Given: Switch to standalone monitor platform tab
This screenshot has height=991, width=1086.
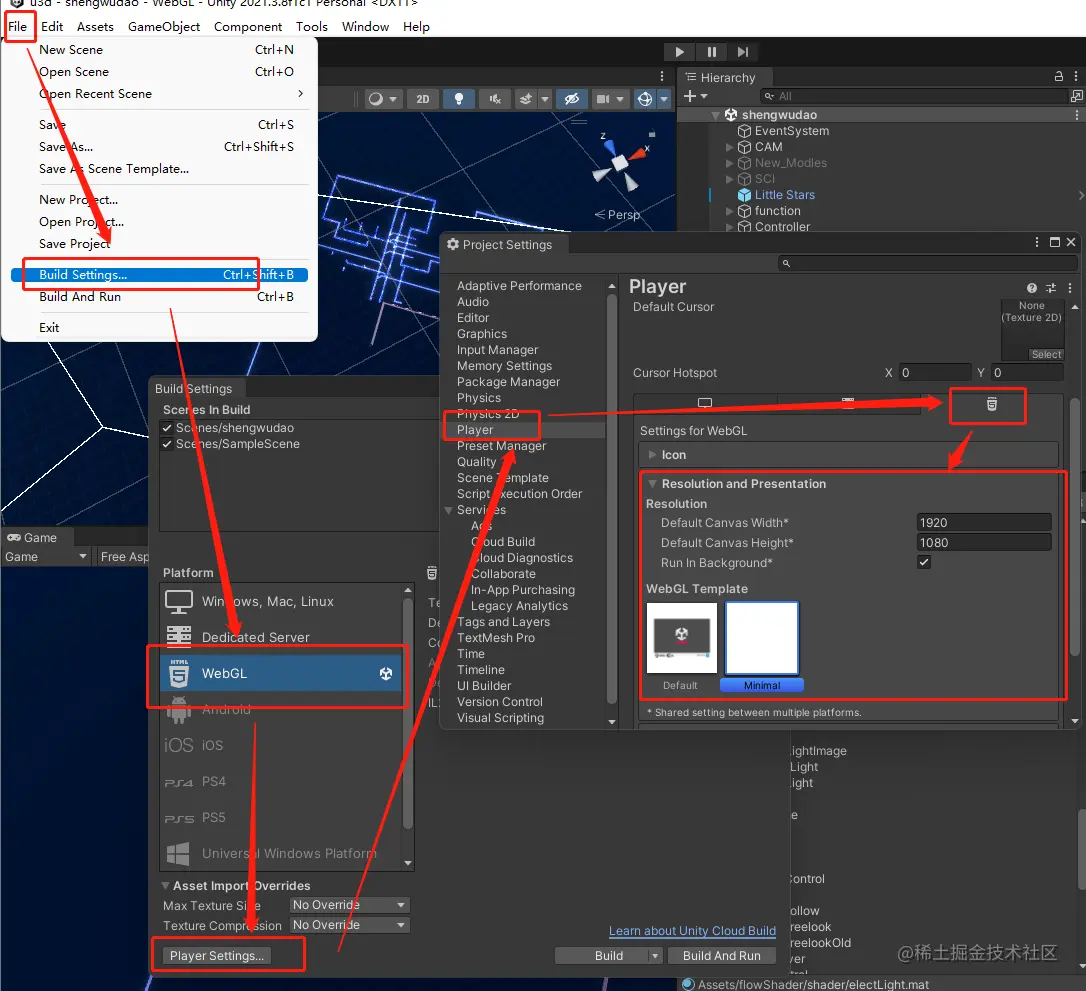Looking at the screenshot, I should pyautogui.click(x=705, y=404).
